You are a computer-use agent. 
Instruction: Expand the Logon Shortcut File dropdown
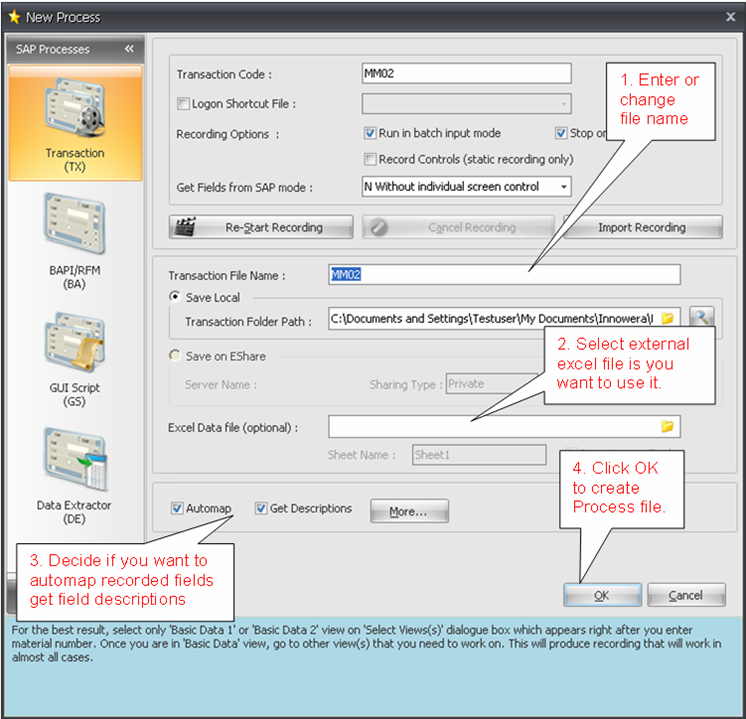coord(564,104)
